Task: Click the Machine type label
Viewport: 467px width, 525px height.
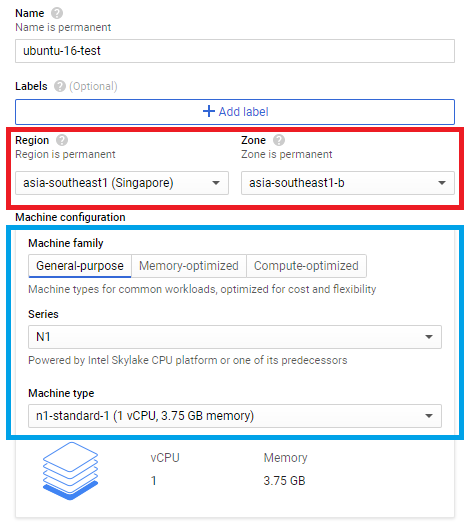Action: 61,393
